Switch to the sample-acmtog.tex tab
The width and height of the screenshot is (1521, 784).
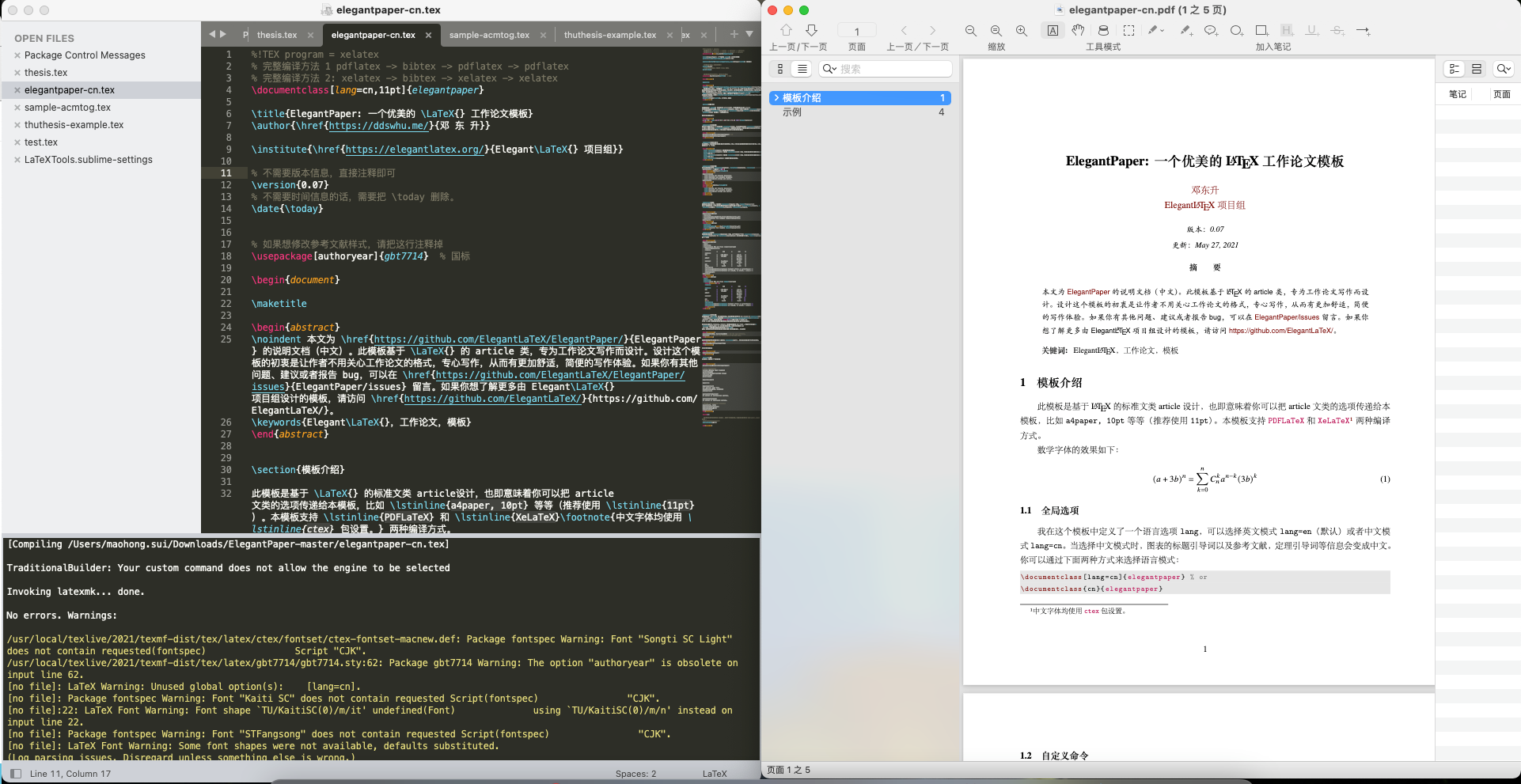point(489,35)
